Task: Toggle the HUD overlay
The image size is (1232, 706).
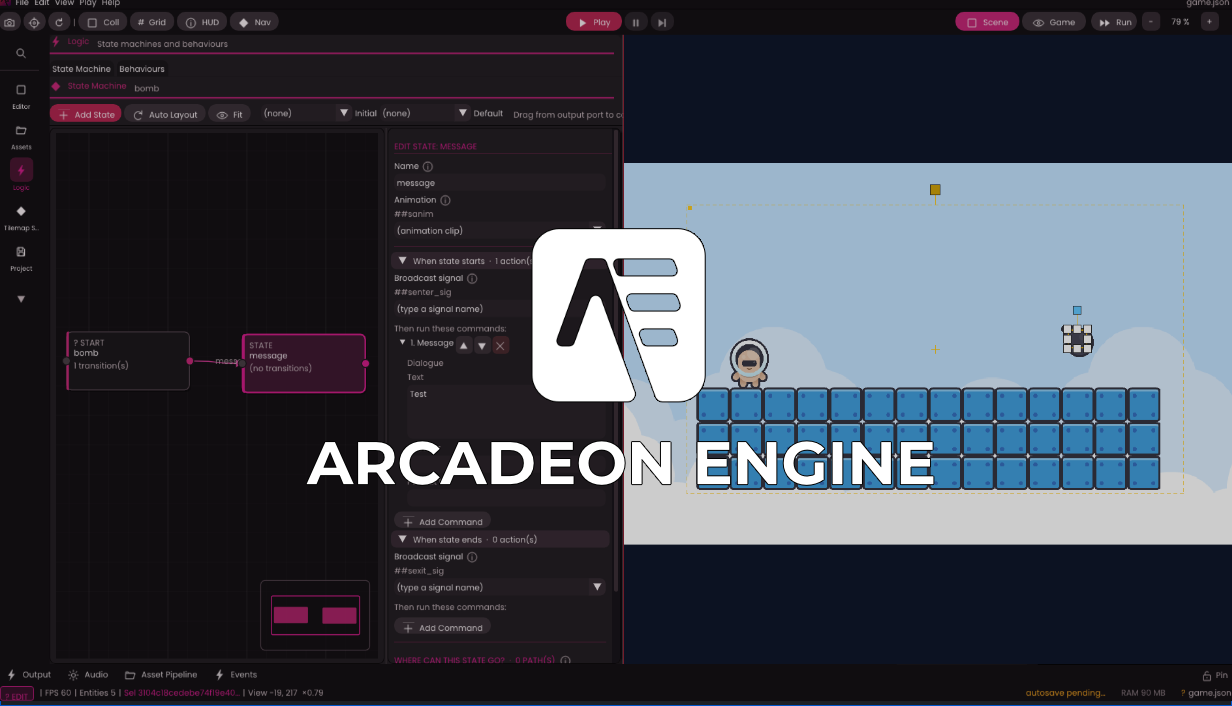Action: click(x=203, y=22)
